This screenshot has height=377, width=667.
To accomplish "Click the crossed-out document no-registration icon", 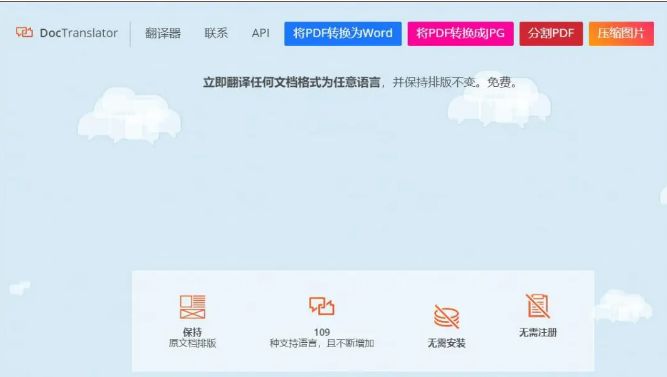I will click(538, 306).
